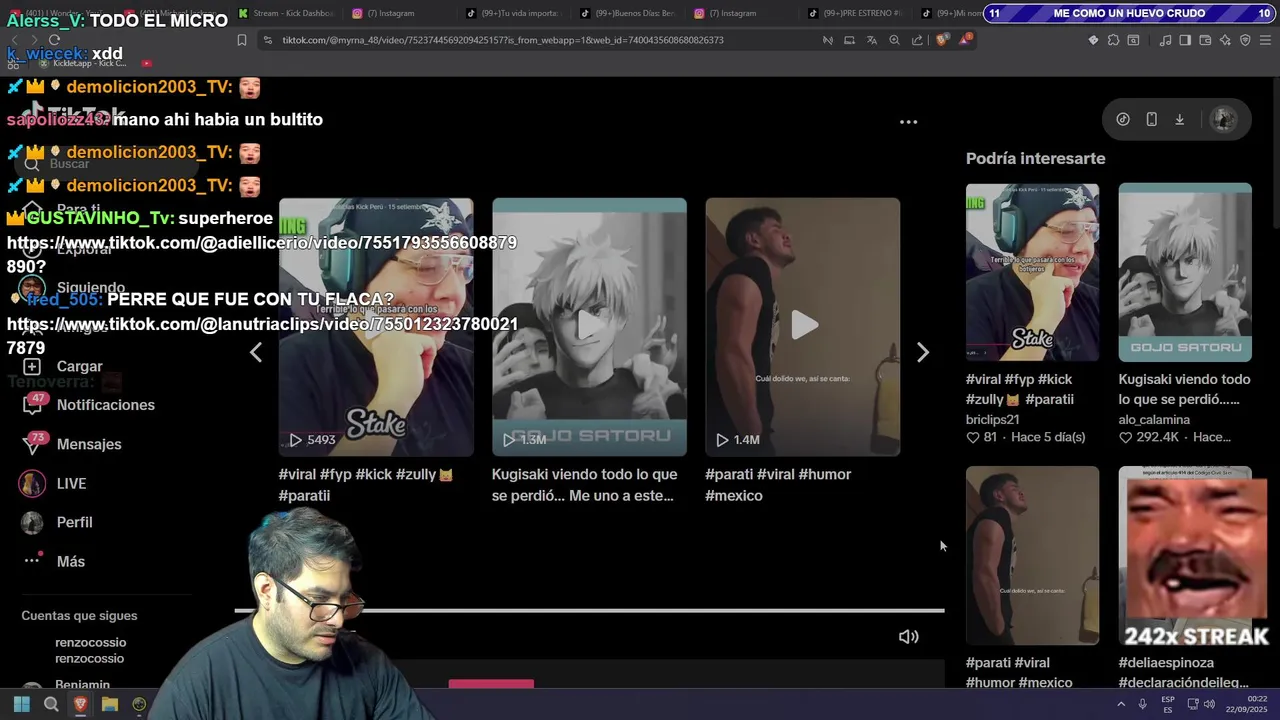Open the sidebar Stake video by briclips21

pyautogui.click(x=1032, y=272)
